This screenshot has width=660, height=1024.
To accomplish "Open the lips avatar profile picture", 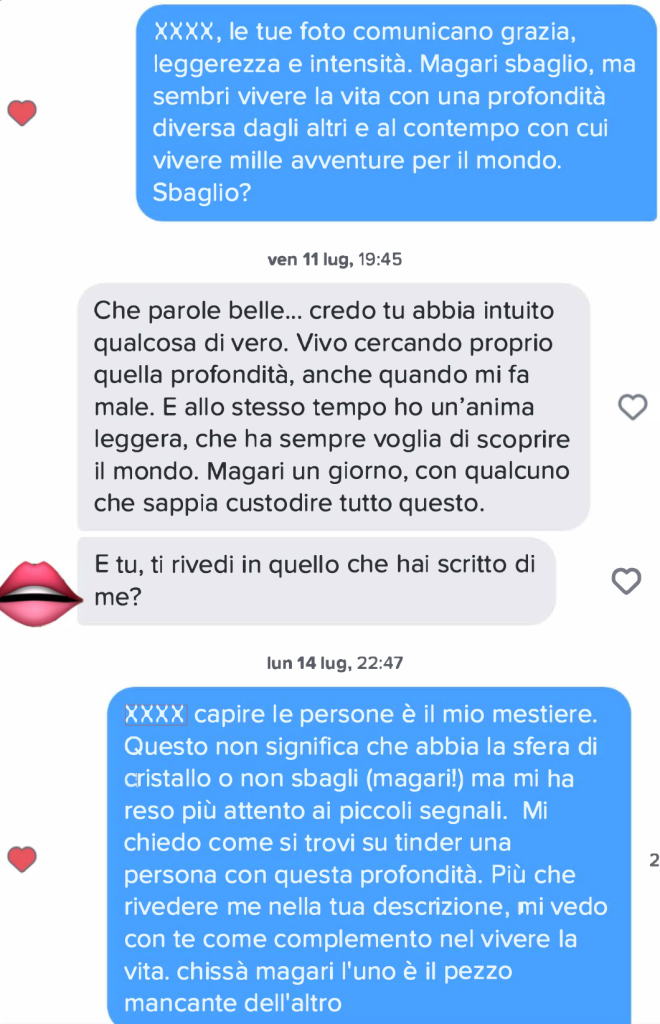I will click(39, 594).
